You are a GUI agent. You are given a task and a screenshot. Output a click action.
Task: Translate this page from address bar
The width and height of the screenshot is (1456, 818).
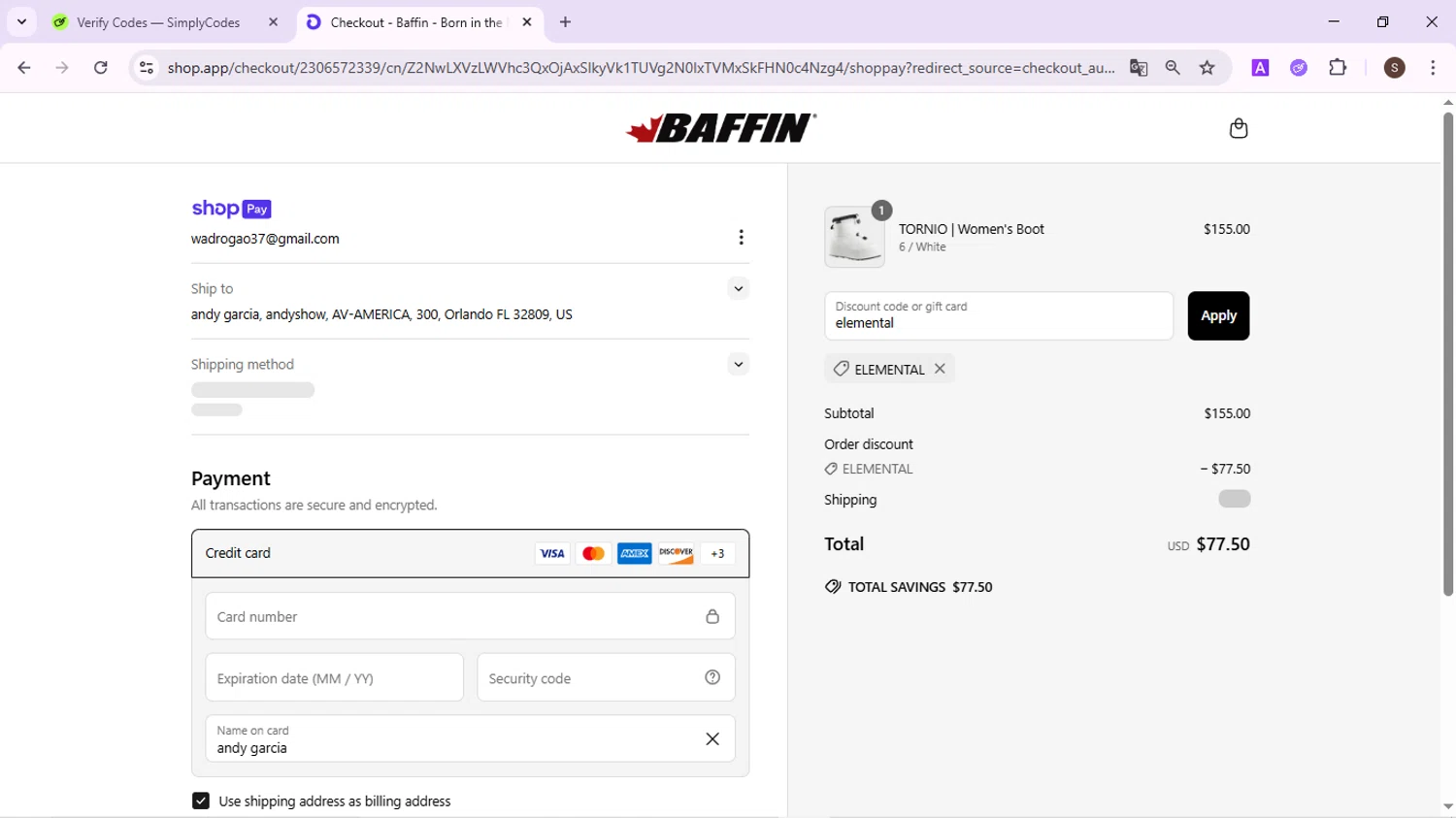click(x=1139, y=68)
